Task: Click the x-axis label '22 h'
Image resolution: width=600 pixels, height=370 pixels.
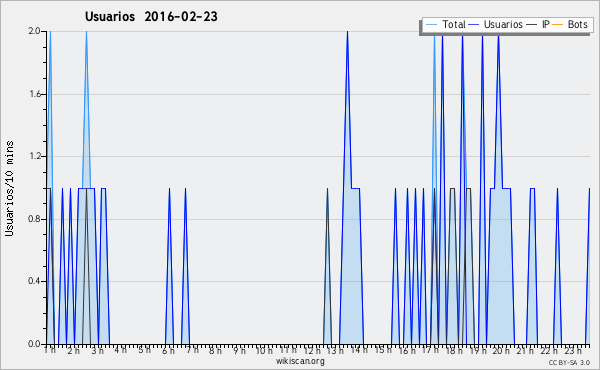Action: [549, 350]
